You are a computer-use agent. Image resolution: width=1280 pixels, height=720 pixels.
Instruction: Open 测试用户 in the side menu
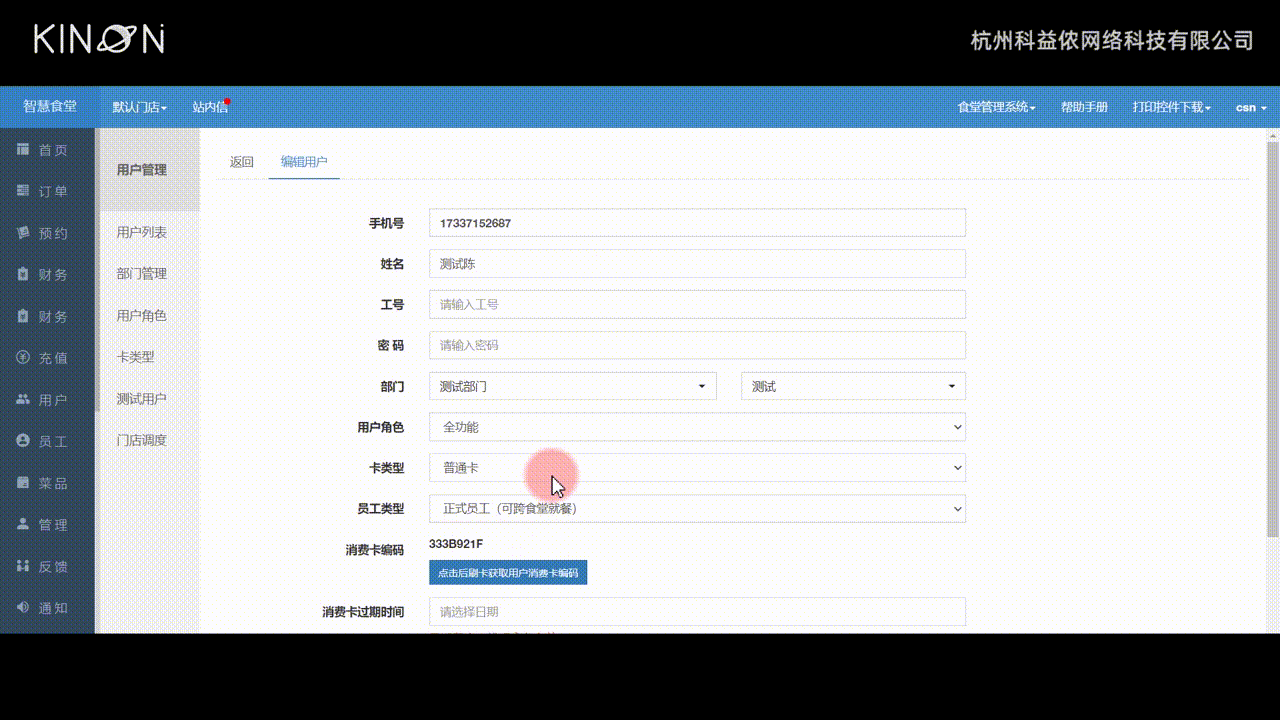[x=142, y=399]
